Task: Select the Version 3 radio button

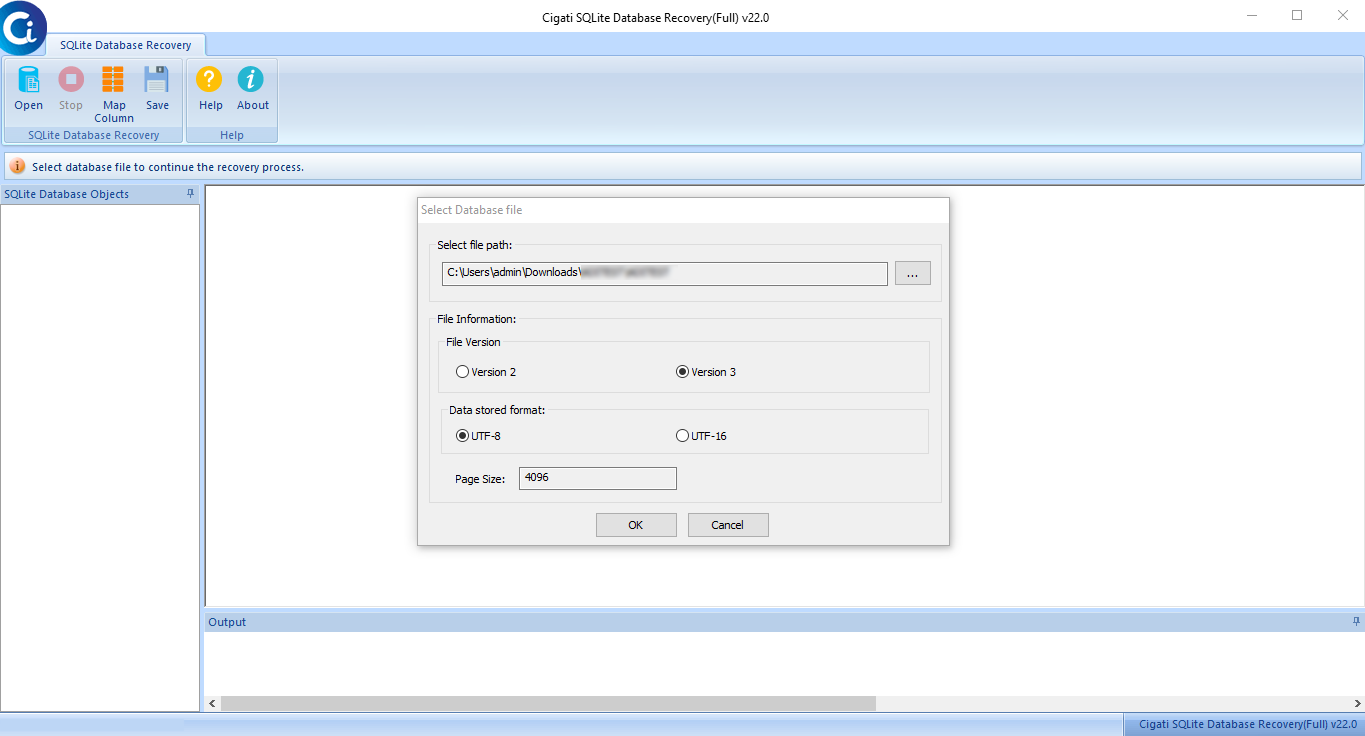Action: pos(706,372)
